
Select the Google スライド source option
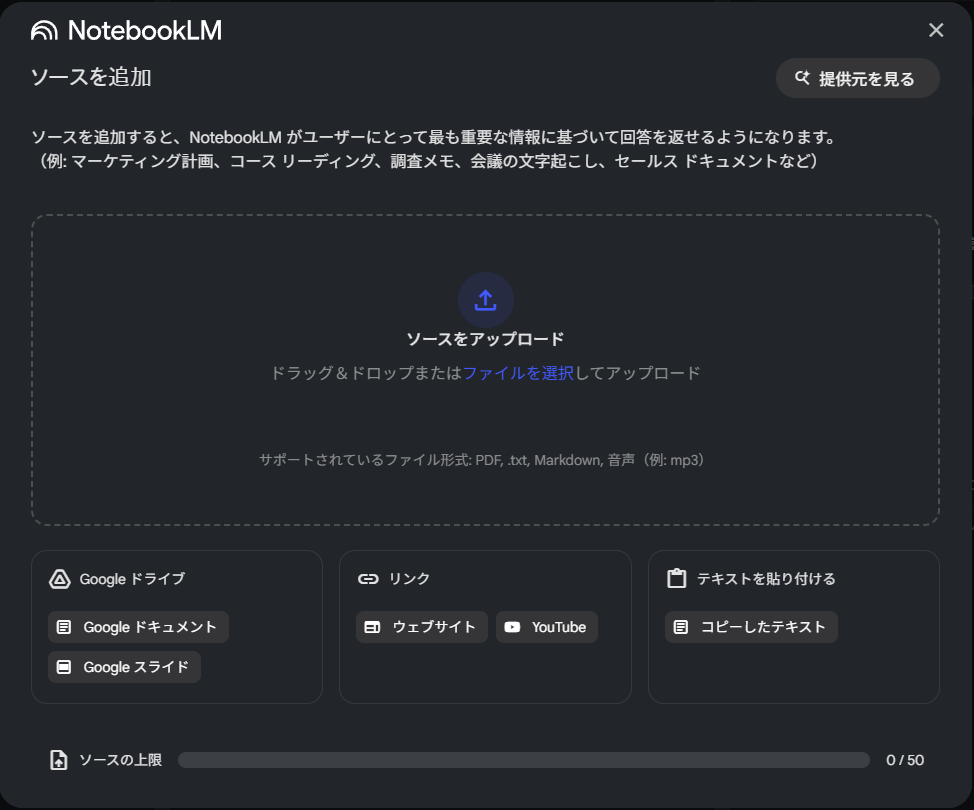click(123, 667)
